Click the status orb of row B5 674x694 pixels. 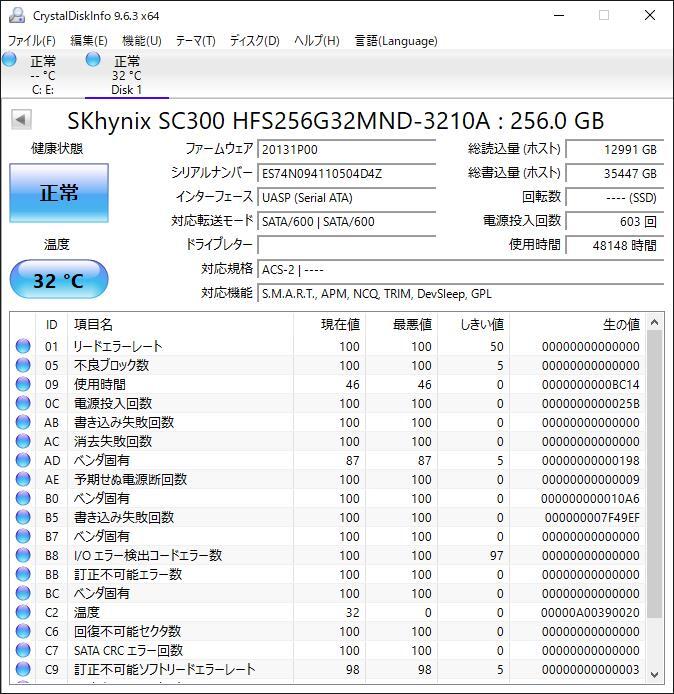coord(23,517)
